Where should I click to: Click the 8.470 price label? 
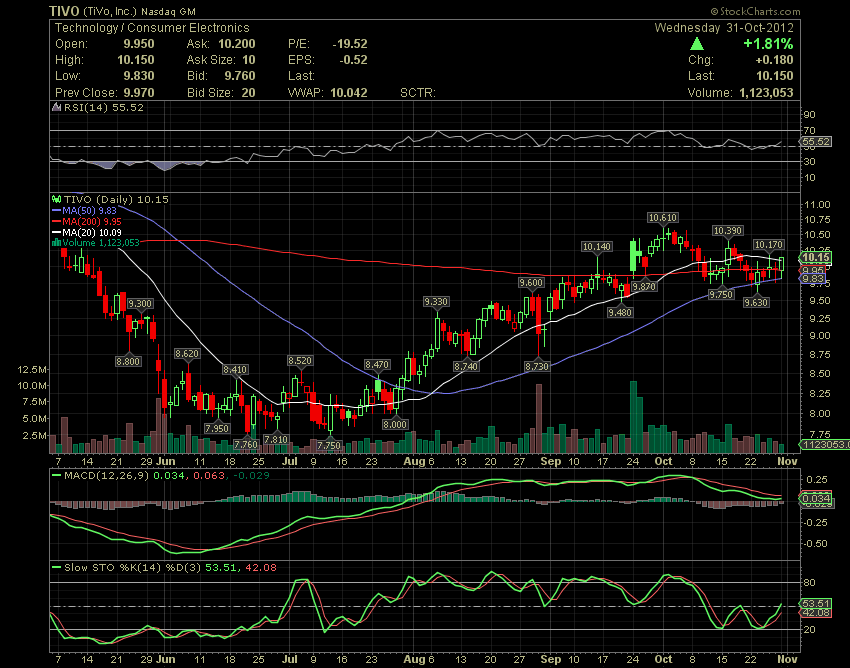pos(377,365)
